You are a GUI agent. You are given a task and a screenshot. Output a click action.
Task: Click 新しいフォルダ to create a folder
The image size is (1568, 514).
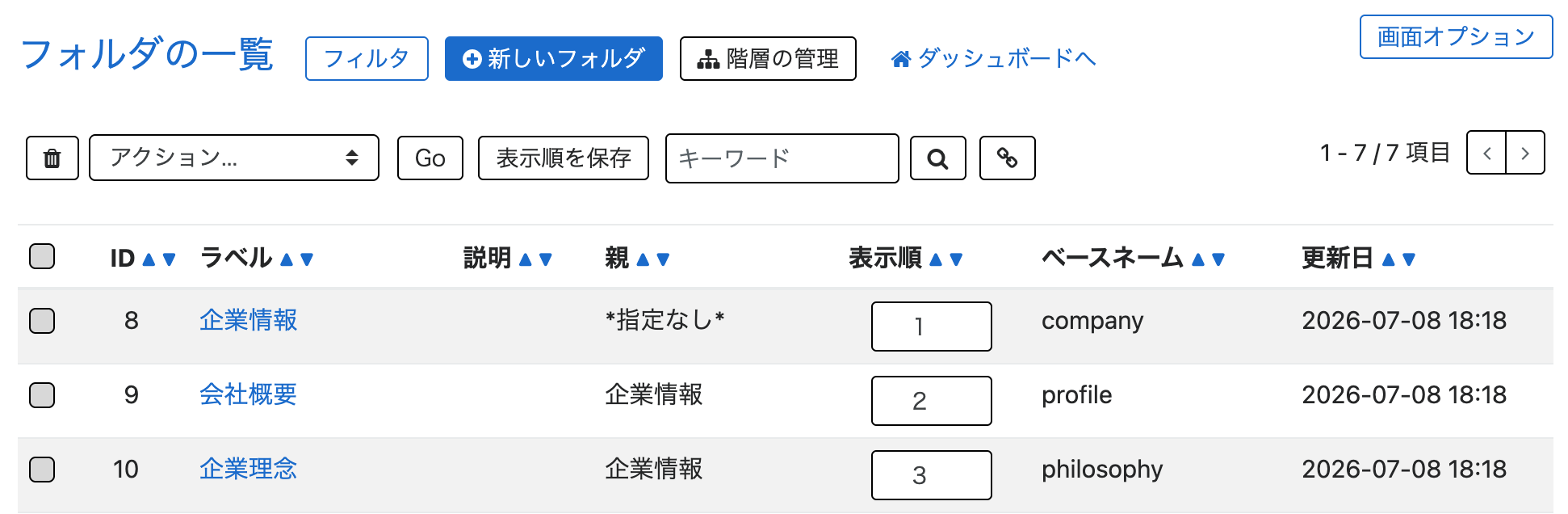click(554, 58)
